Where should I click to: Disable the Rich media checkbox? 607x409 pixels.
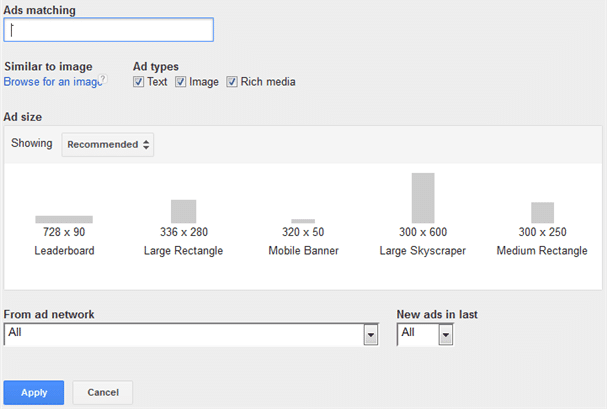[x=231, y=82]
